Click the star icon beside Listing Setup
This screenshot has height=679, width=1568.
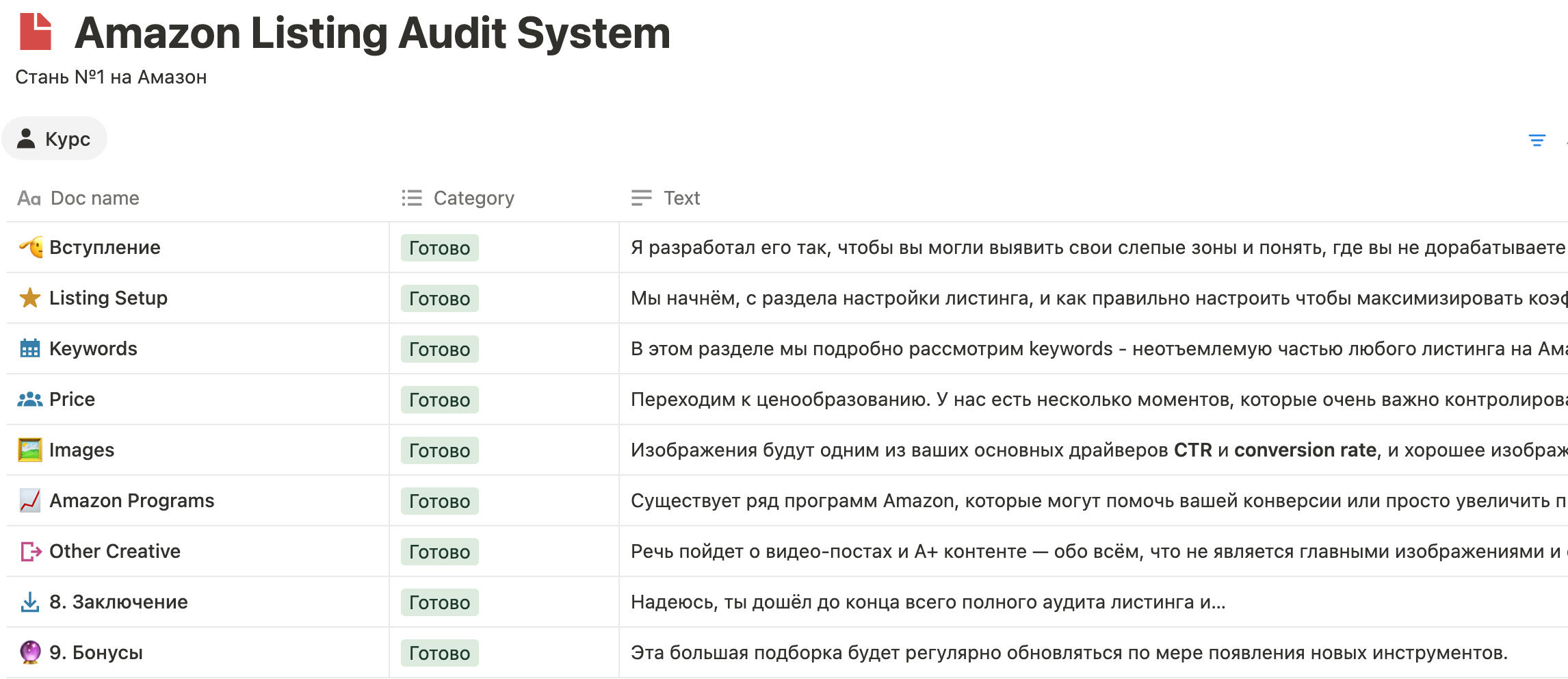(29, 298)
